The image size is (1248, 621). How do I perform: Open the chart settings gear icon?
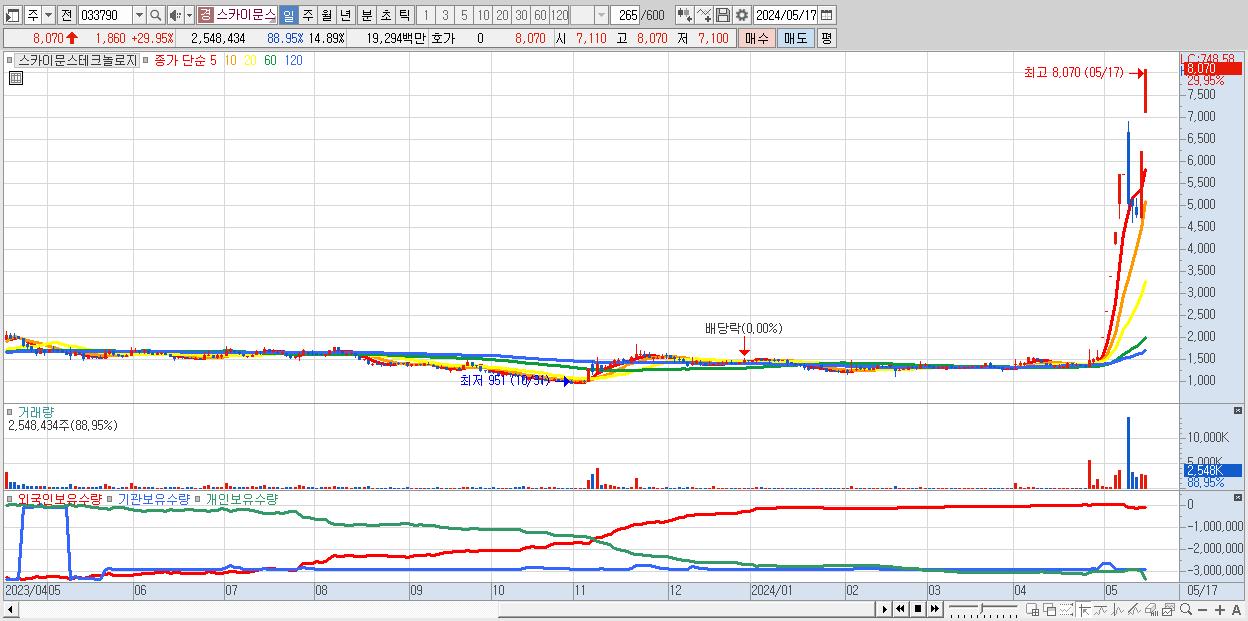pyautogui.click(x=742, y=15)
